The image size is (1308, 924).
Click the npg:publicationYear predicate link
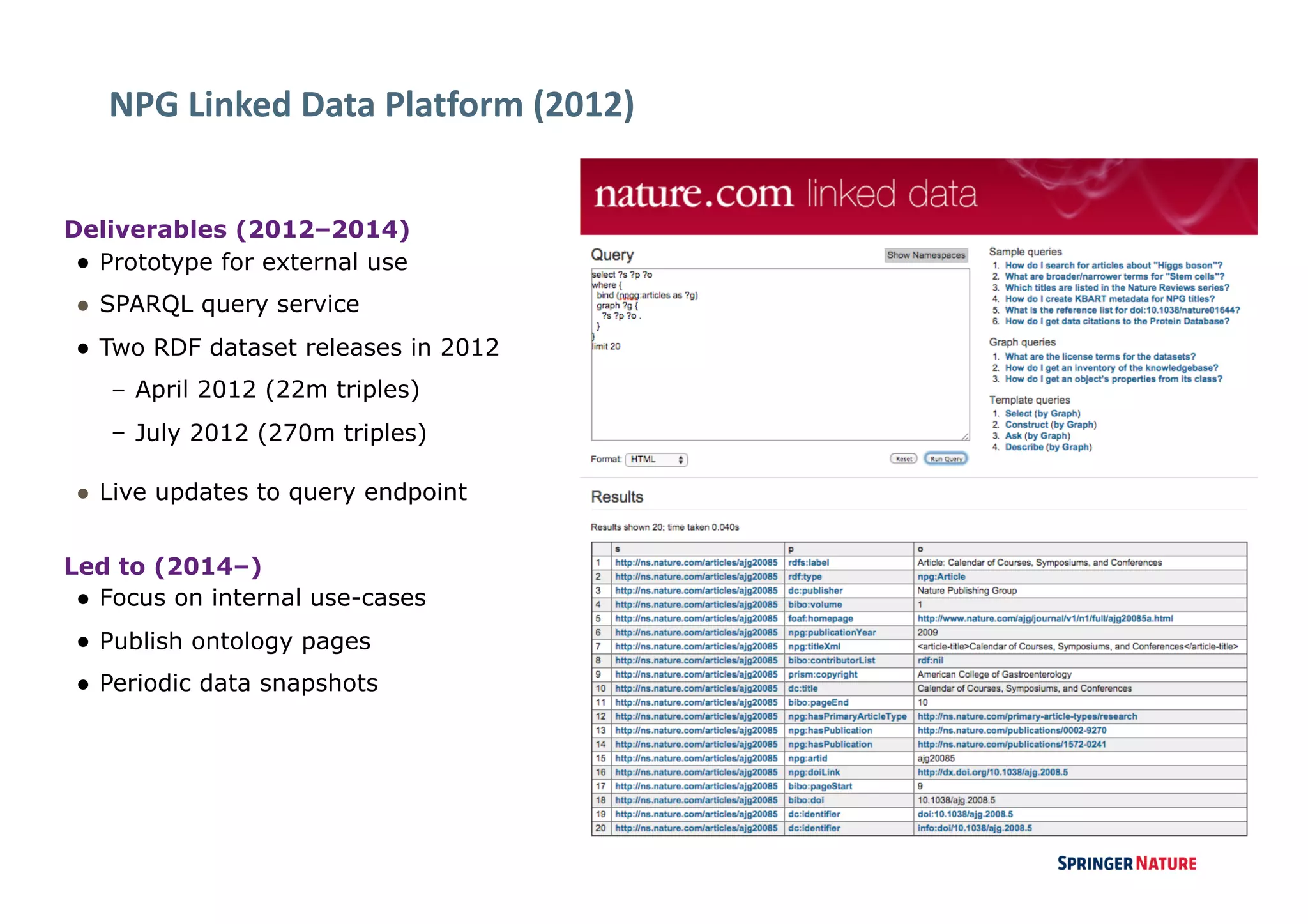(832, 633)
